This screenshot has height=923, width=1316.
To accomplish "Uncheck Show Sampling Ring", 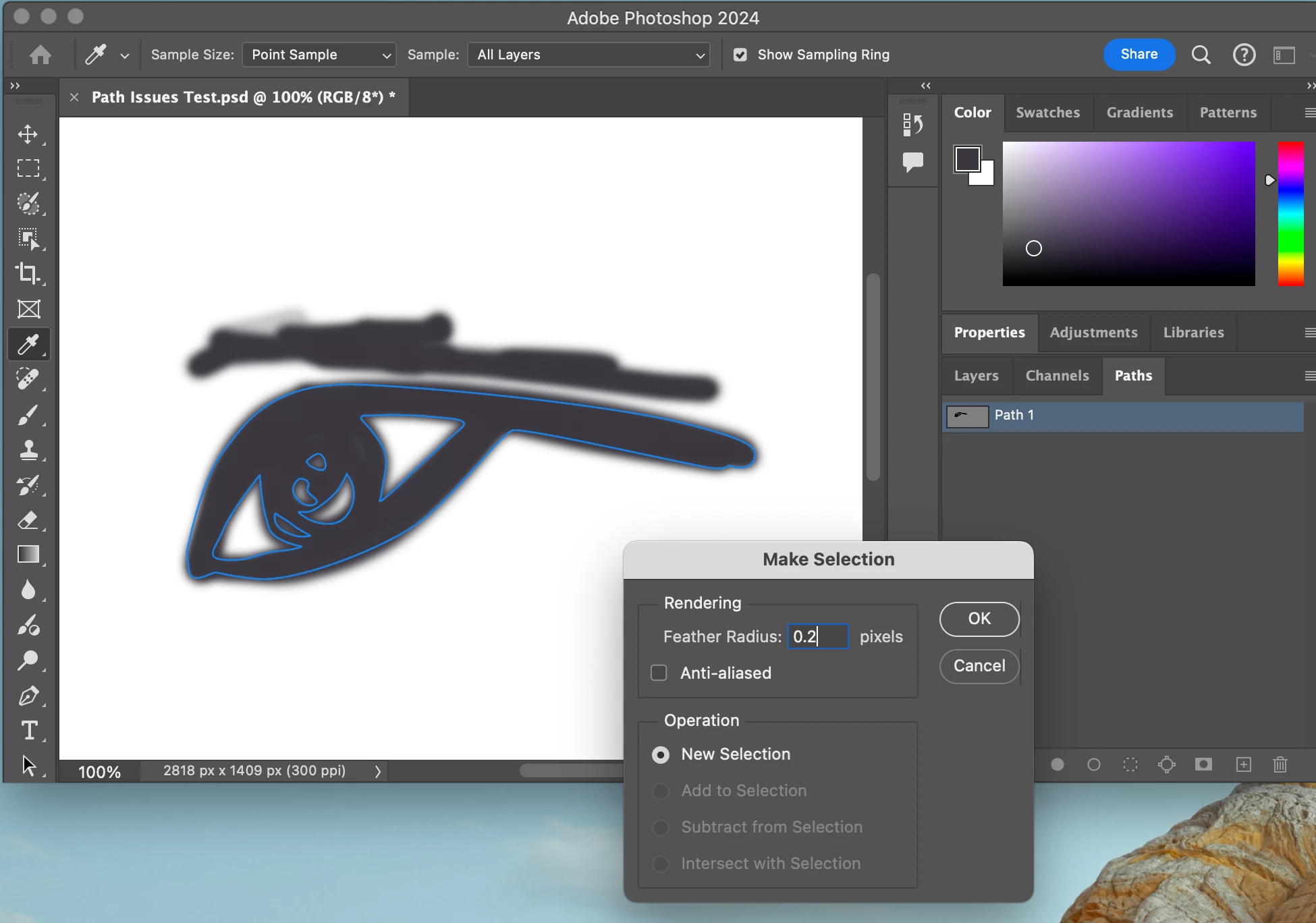I will [x=740, y=55].
